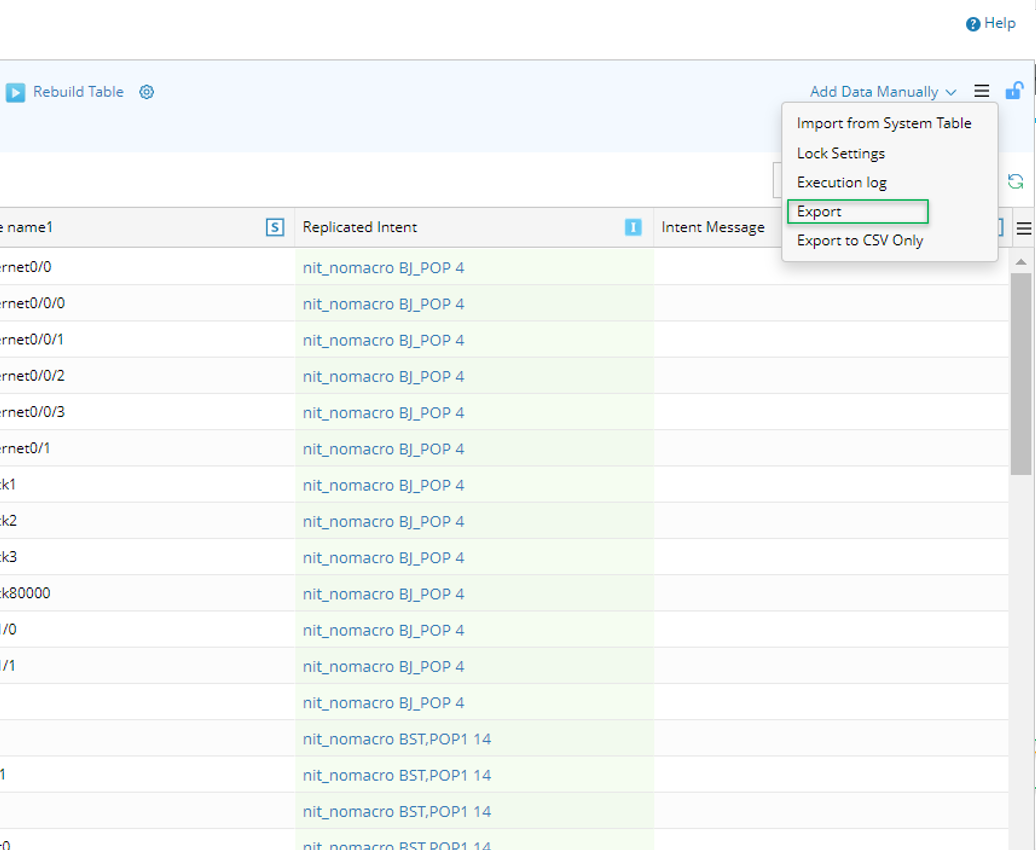1036x850 pixels.
Task: Click the hamburger menu icon beside Add Data Manually
Action: pyautogui.click(x=982, y=91)
